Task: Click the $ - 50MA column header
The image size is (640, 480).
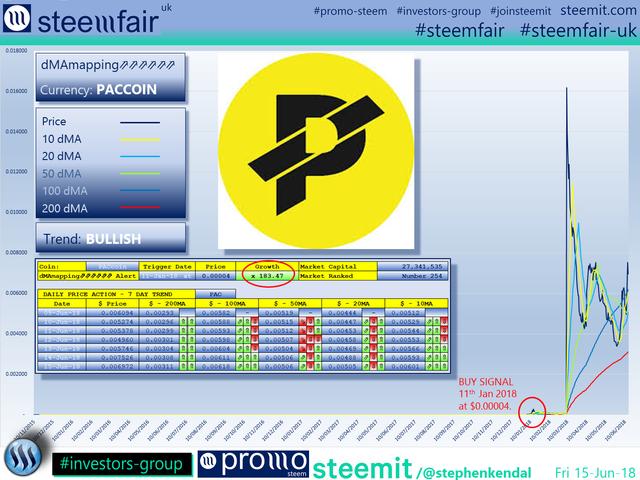Action: [x=290, y=303]
